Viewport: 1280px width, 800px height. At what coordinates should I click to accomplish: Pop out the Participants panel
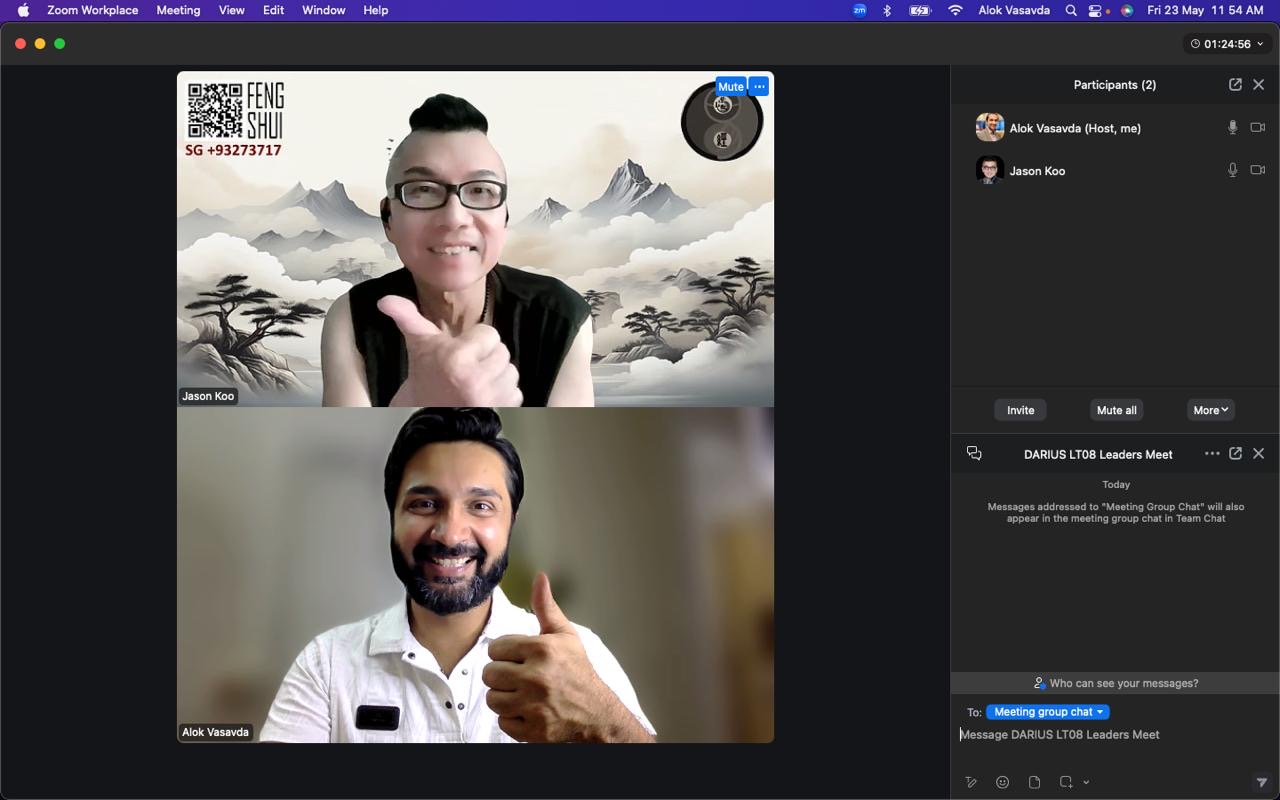1235,85
